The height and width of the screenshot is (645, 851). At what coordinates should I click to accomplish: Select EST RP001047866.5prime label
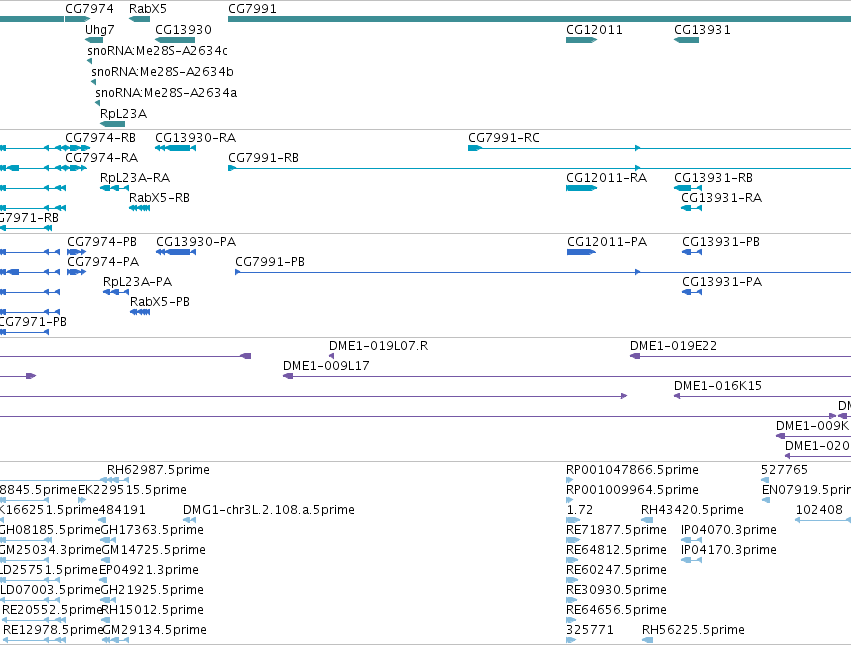pos(632,470)
